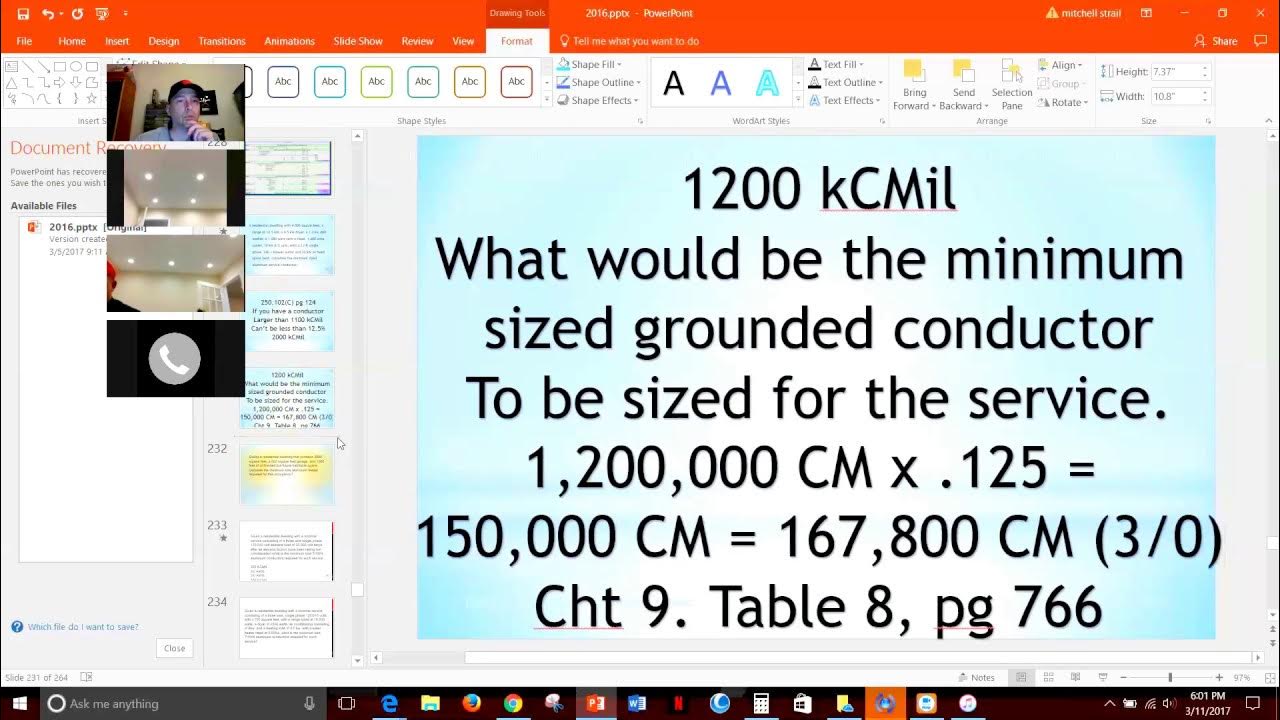The height and width of the screenshot is (720, 1280).
Task: Click the Share button
Action: click(x=1216, y=41)
